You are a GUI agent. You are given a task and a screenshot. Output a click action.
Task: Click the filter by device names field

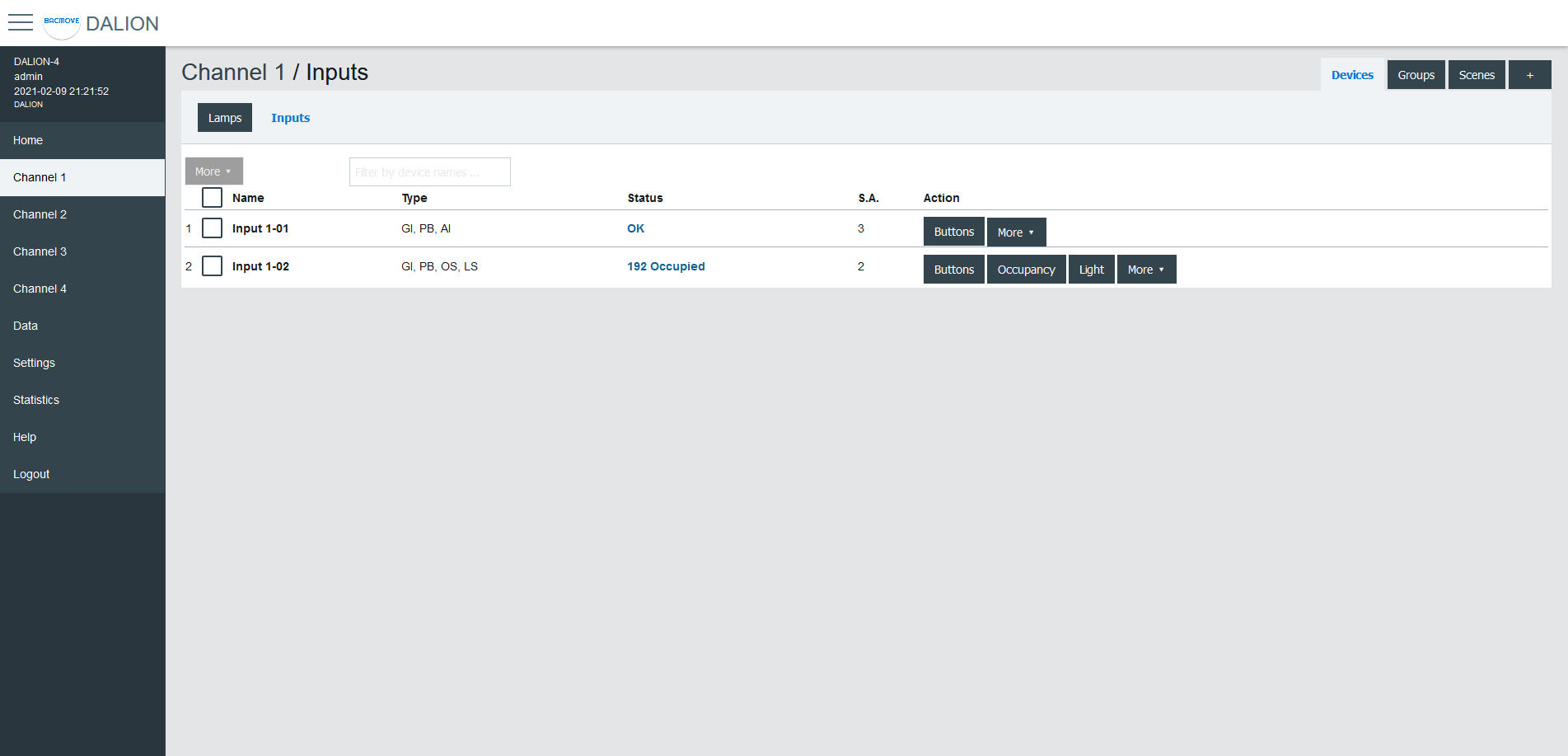pyautogui.click(x=429, y=172)
